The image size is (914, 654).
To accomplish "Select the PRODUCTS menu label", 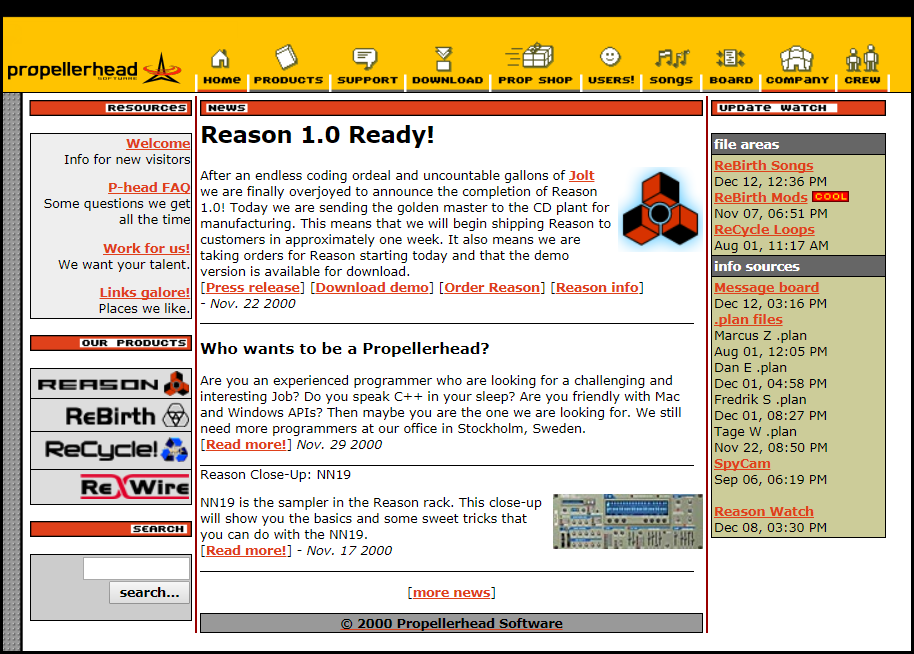I will point(289,80).
